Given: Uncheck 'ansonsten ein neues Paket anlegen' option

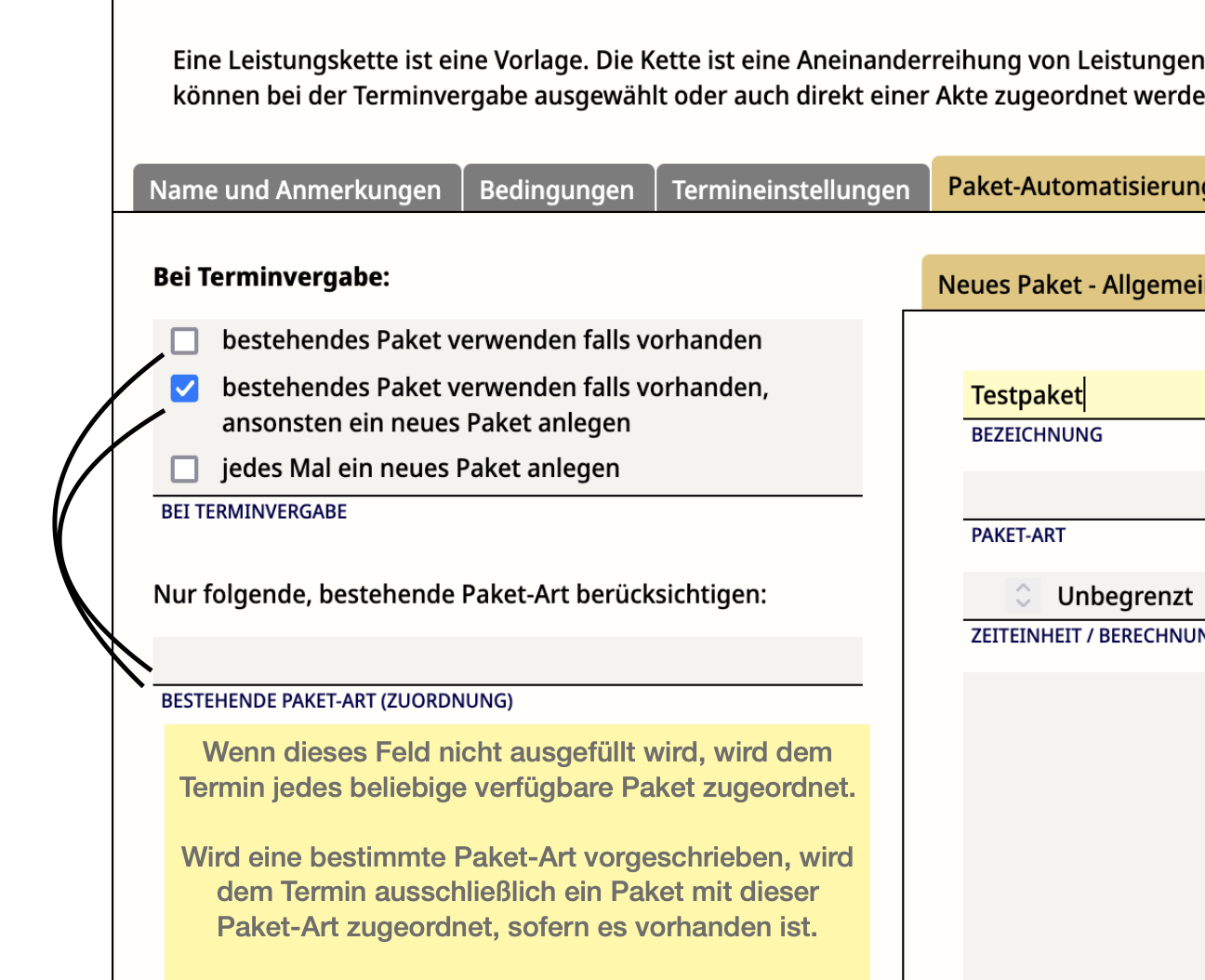Looking at the screenshot, I should [185, 388].
